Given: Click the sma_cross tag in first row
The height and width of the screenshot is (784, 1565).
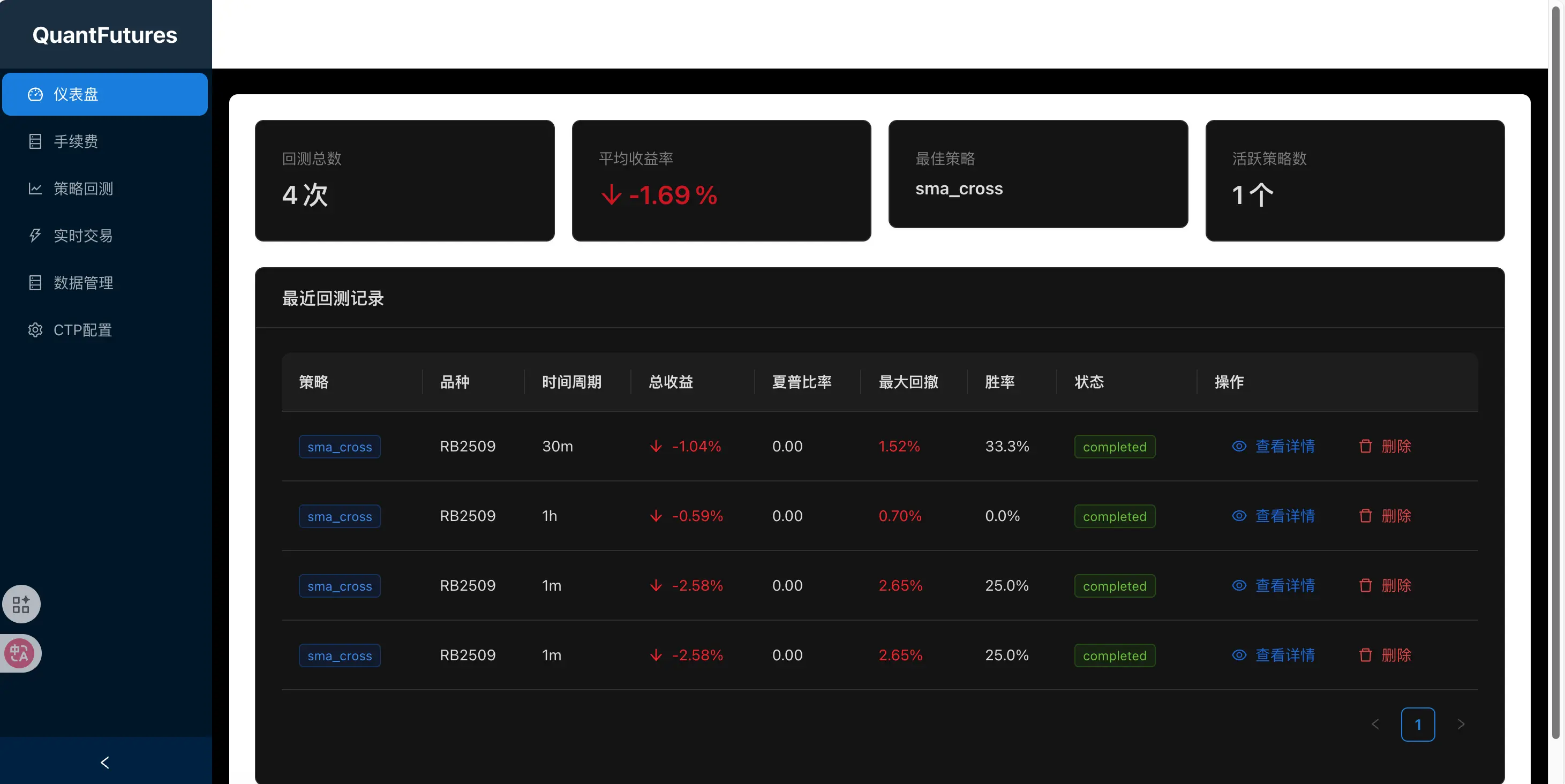Looking at the screenshot, I should pyautogui.click(x=339, y=447).
